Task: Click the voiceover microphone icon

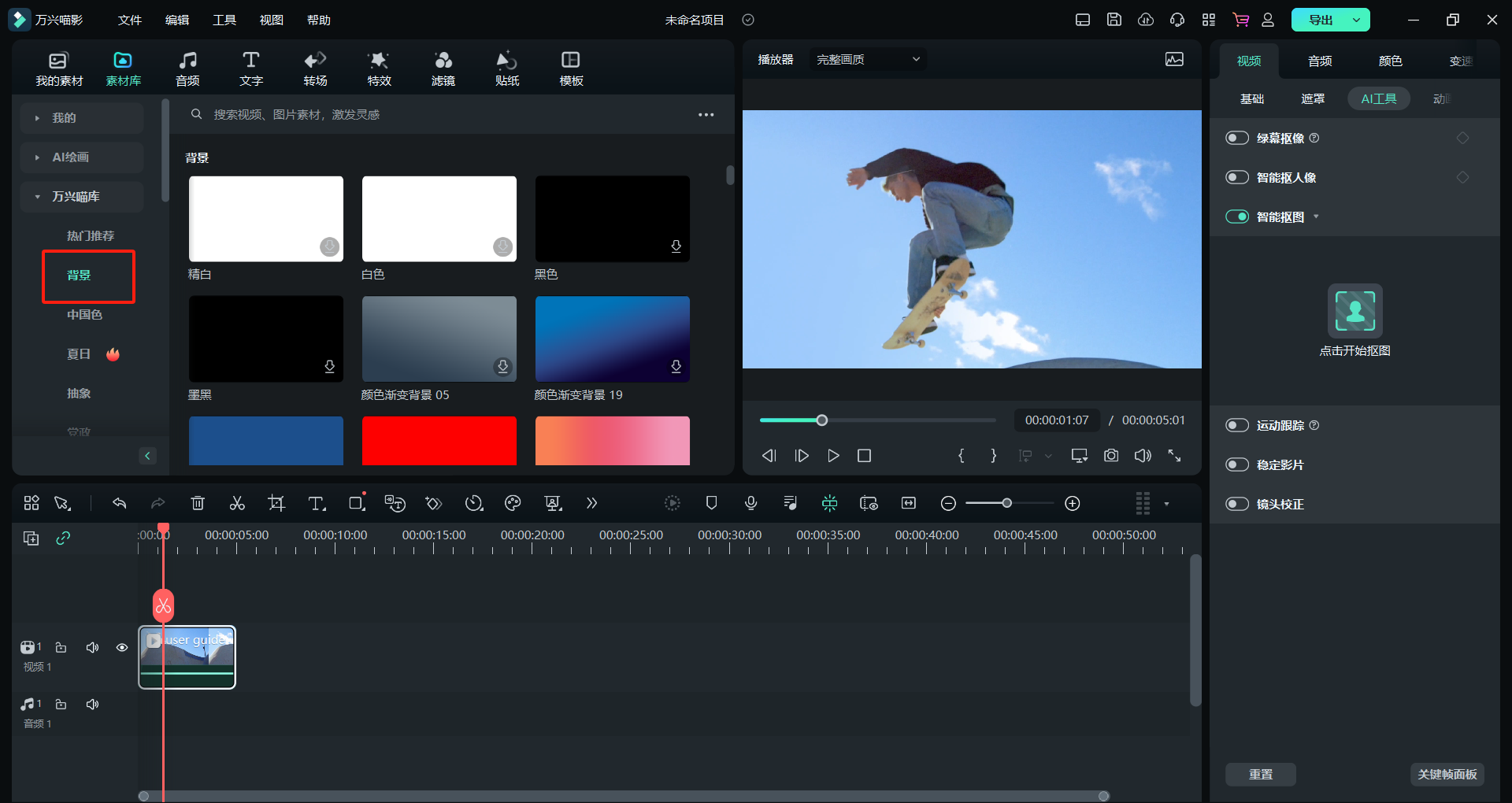Action: (x=750, y=503)
